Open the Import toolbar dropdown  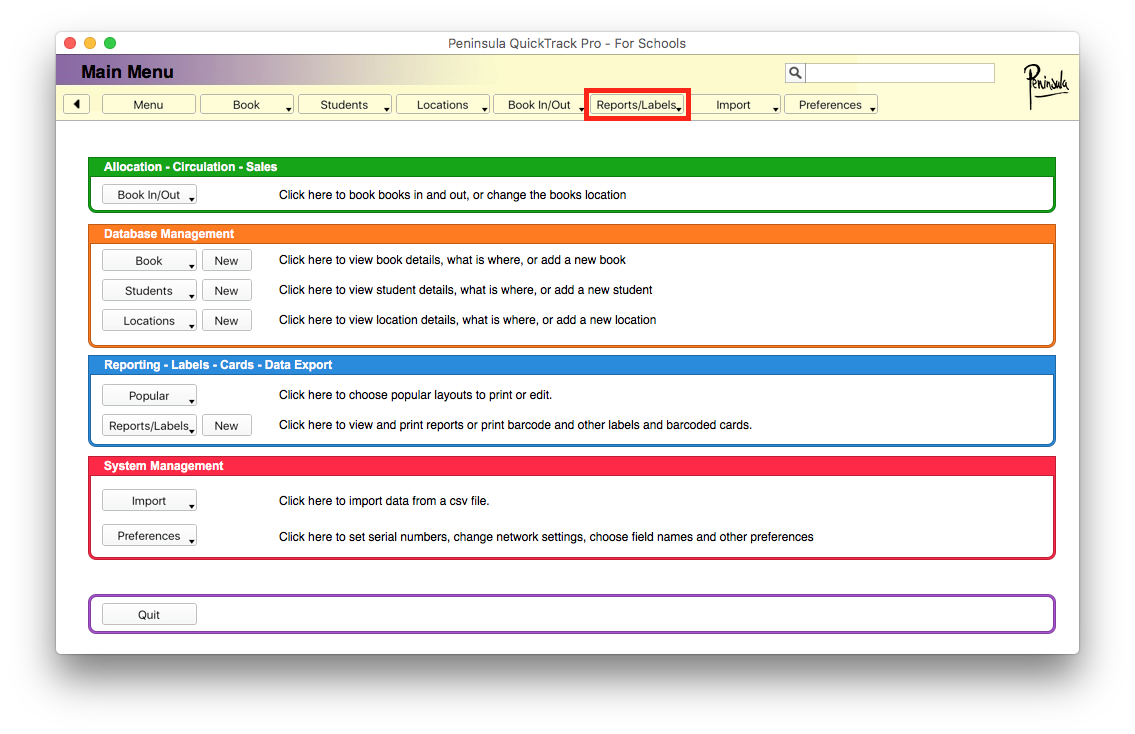734,104
